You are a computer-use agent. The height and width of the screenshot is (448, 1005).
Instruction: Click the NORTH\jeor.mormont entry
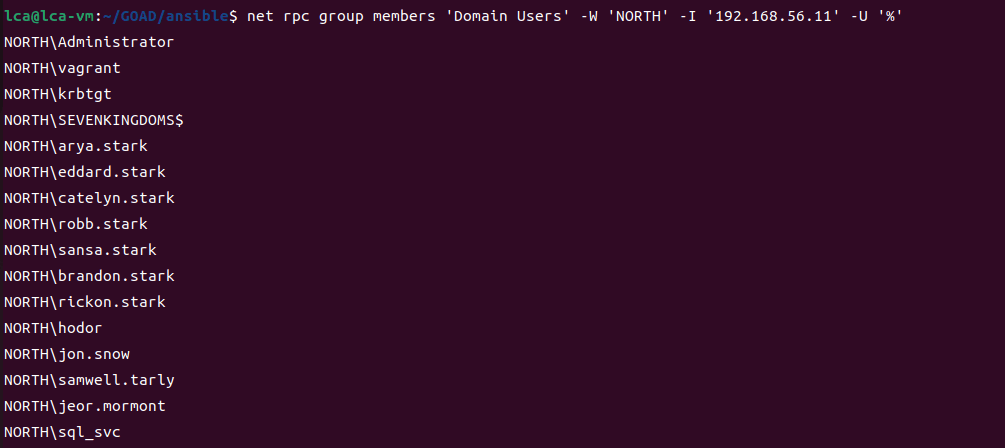(85, 406)
